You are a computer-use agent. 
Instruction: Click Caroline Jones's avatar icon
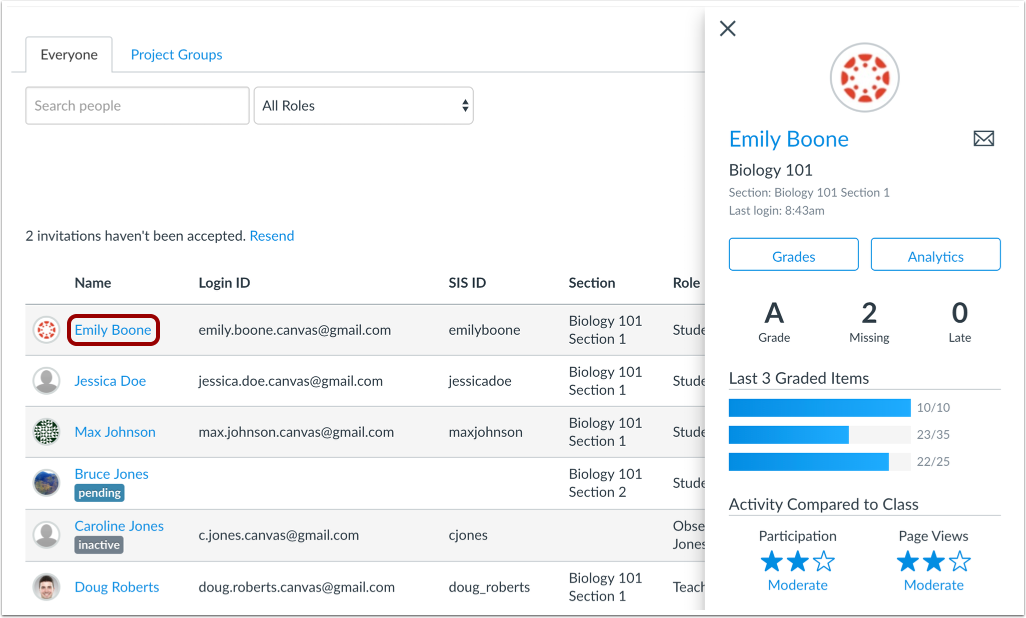pyautogui.click(x=46, y=535)
